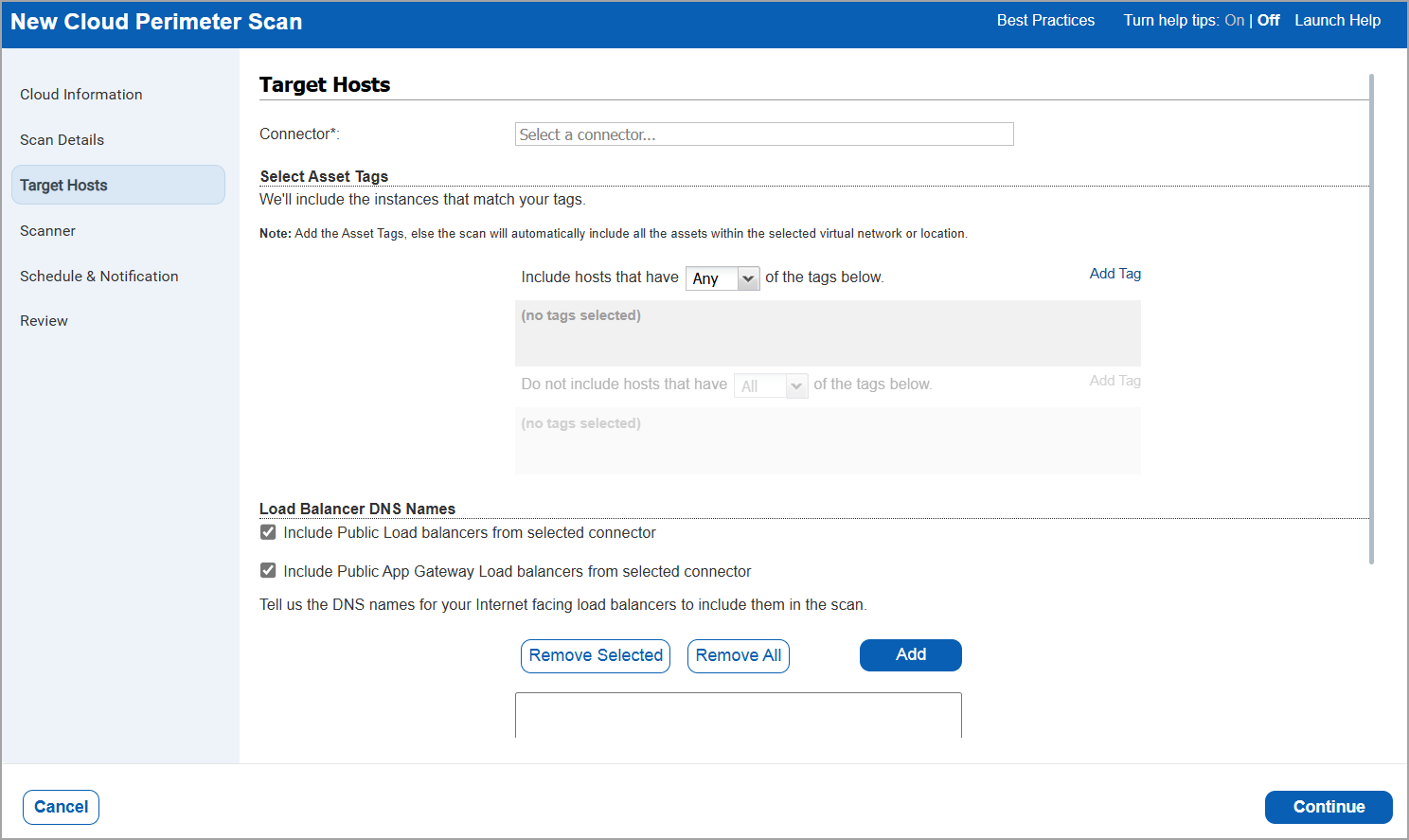Click Continue to proceed

pos(1329,807)
